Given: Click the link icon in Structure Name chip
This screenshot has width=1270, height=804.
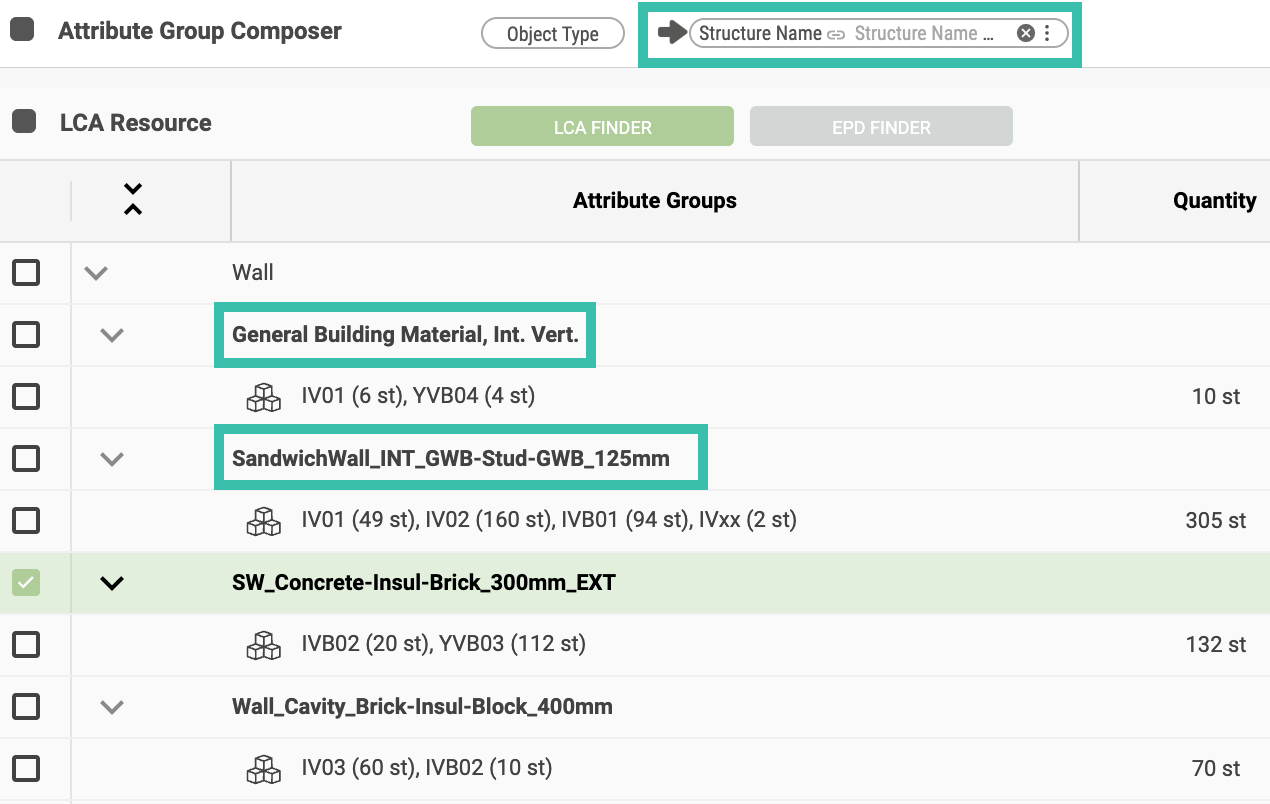Looking at the screenshot, I should tap(837, 34).
